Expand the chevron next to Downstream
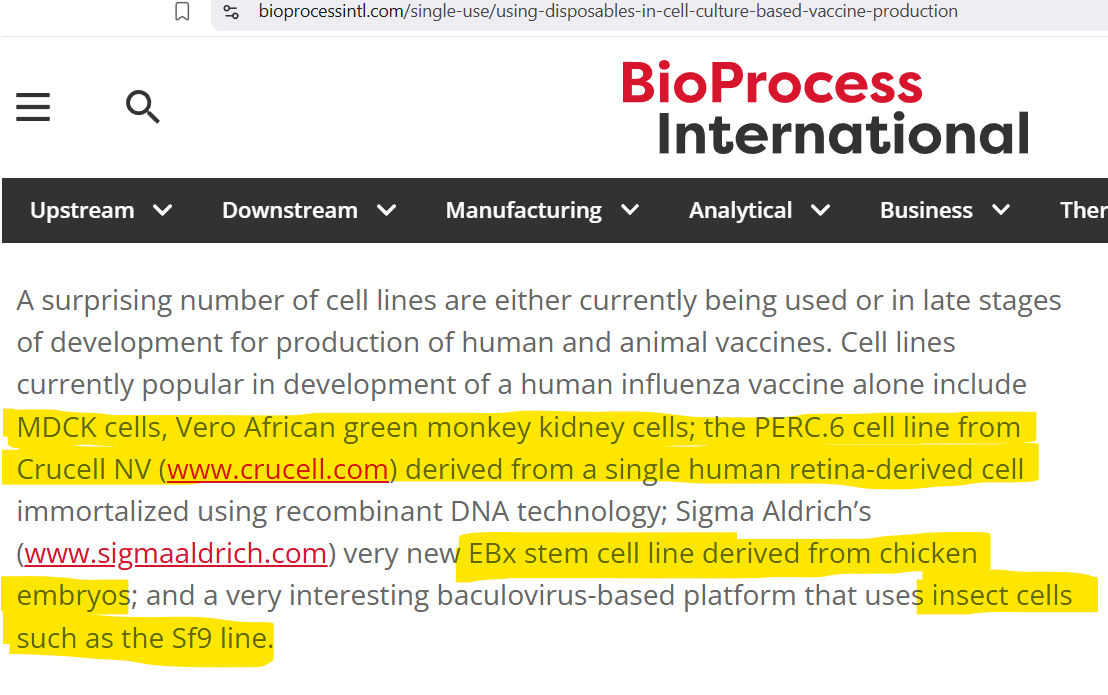The height and width of the screenshot is (695, 1108). (x=387, y=210)
